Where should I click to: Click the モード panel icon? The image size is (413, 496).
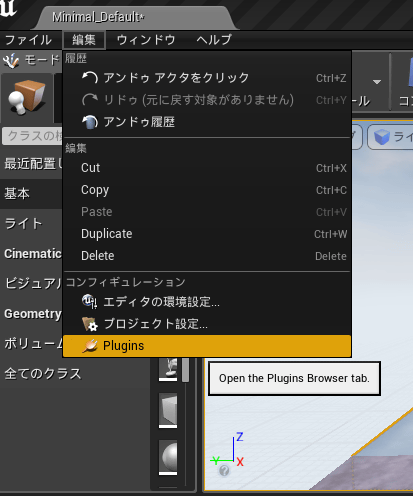point(11,61)
